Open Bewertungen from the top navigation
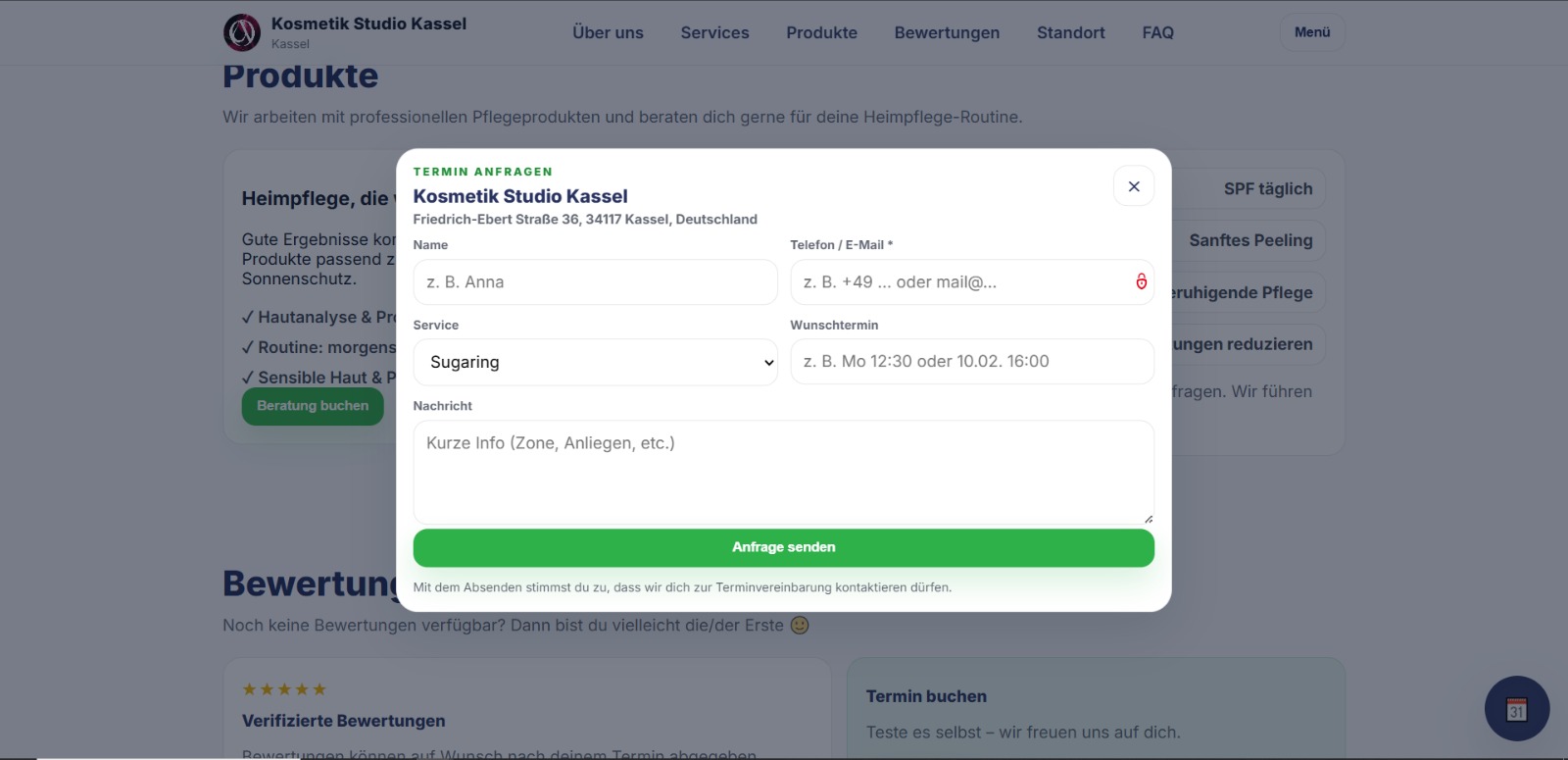The image size is (1568, 760). pos(947,32)
